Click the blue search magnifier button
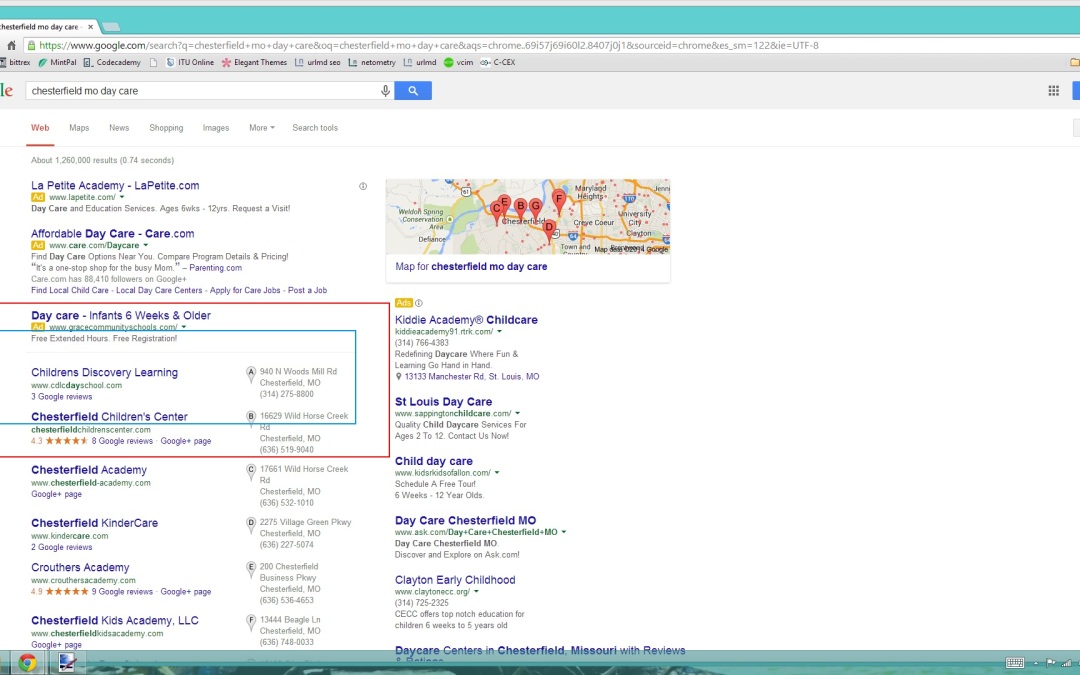Image resolution: width=1080 pixels, height=675 pixels. pyautogui.click(x=413, y=91)
